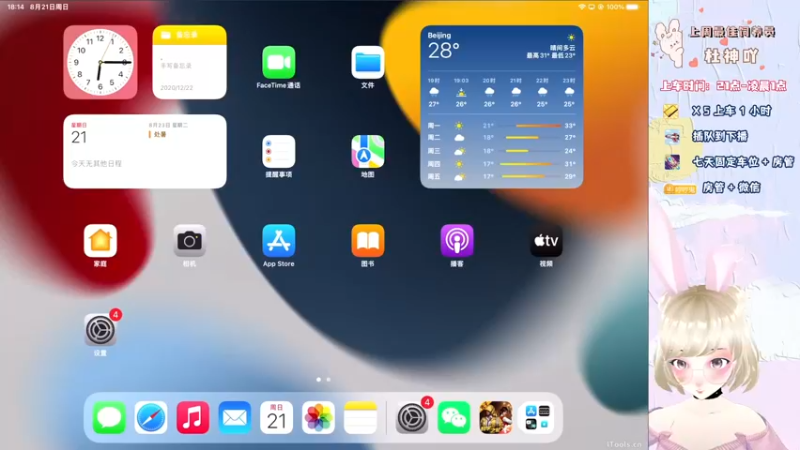
Task: Open the FaceTime app
Action: 279,62
